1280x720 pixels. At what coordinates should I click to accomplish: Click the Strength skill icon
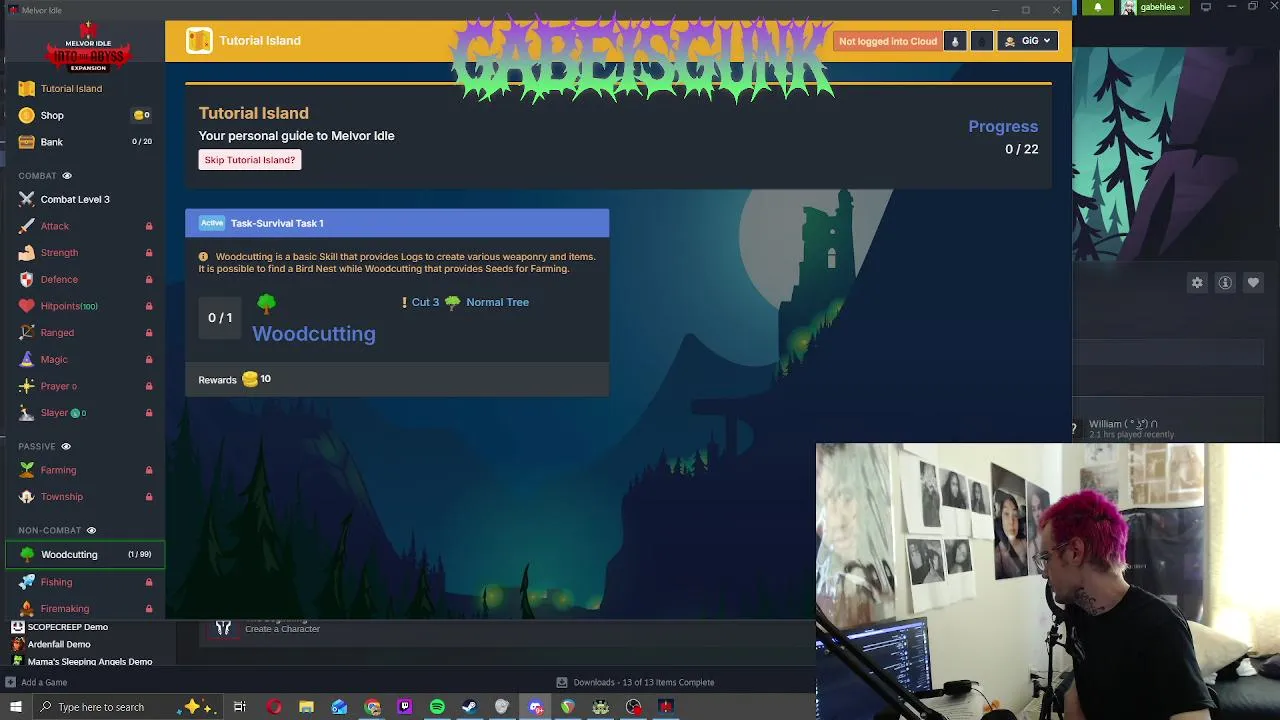click(27, 253)
